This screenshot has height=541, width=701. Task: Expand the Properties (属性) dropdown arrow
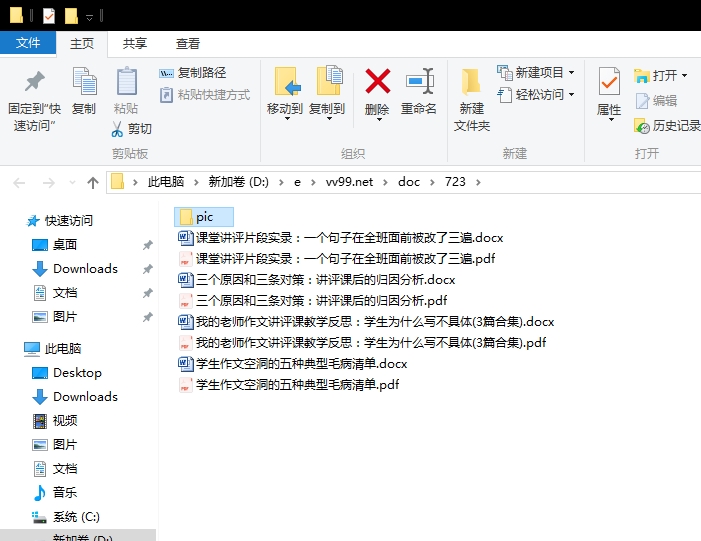610,119
